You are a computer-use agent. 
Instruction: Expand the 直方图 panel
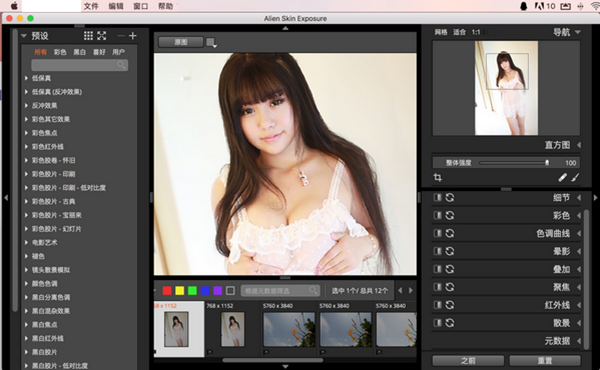pos(579,145)
